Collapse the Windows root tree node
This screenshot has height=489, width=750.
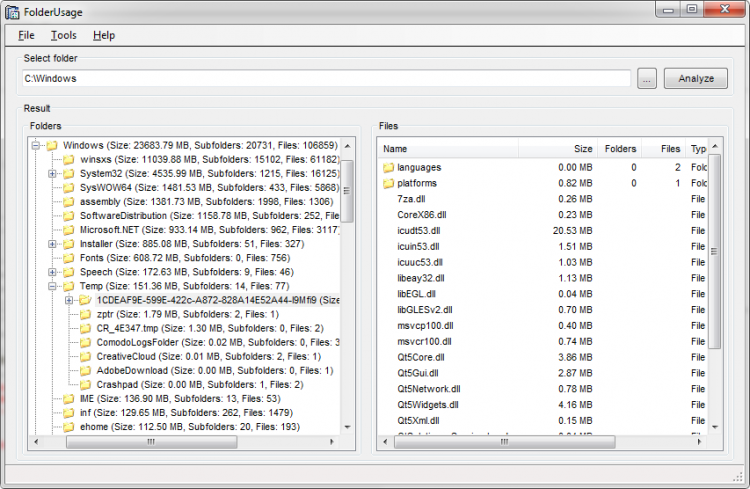(x=35, y=145)
